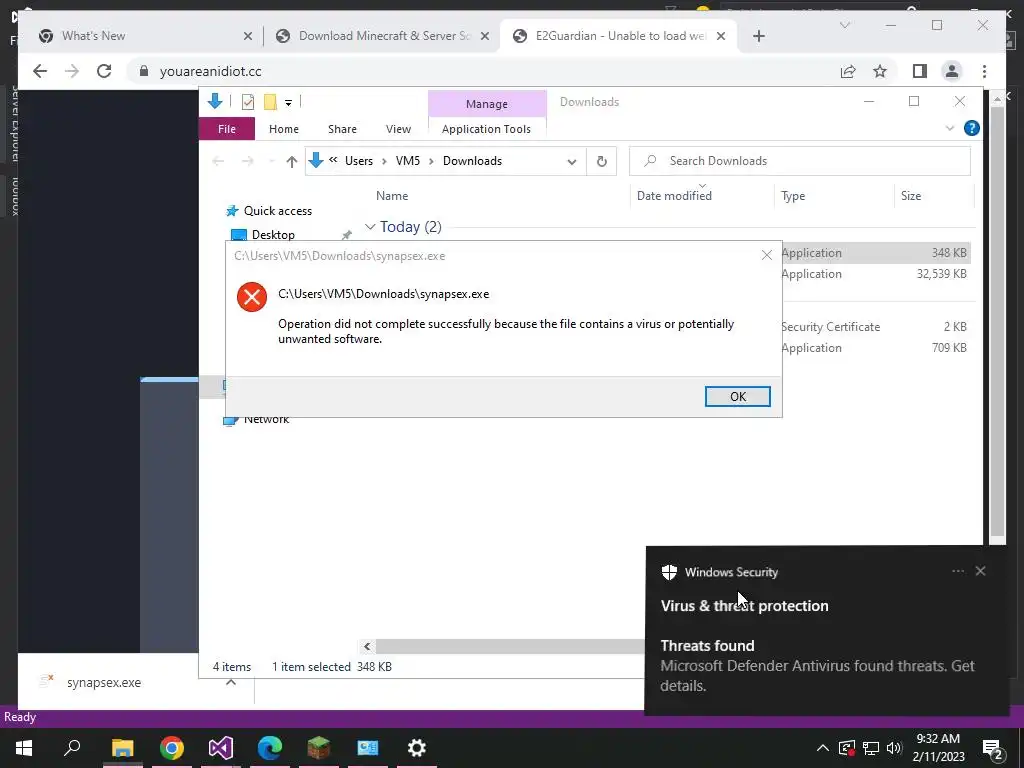1024x768 pixels.
Task: Show hidden system tray icons
Action: coord(822,748)
